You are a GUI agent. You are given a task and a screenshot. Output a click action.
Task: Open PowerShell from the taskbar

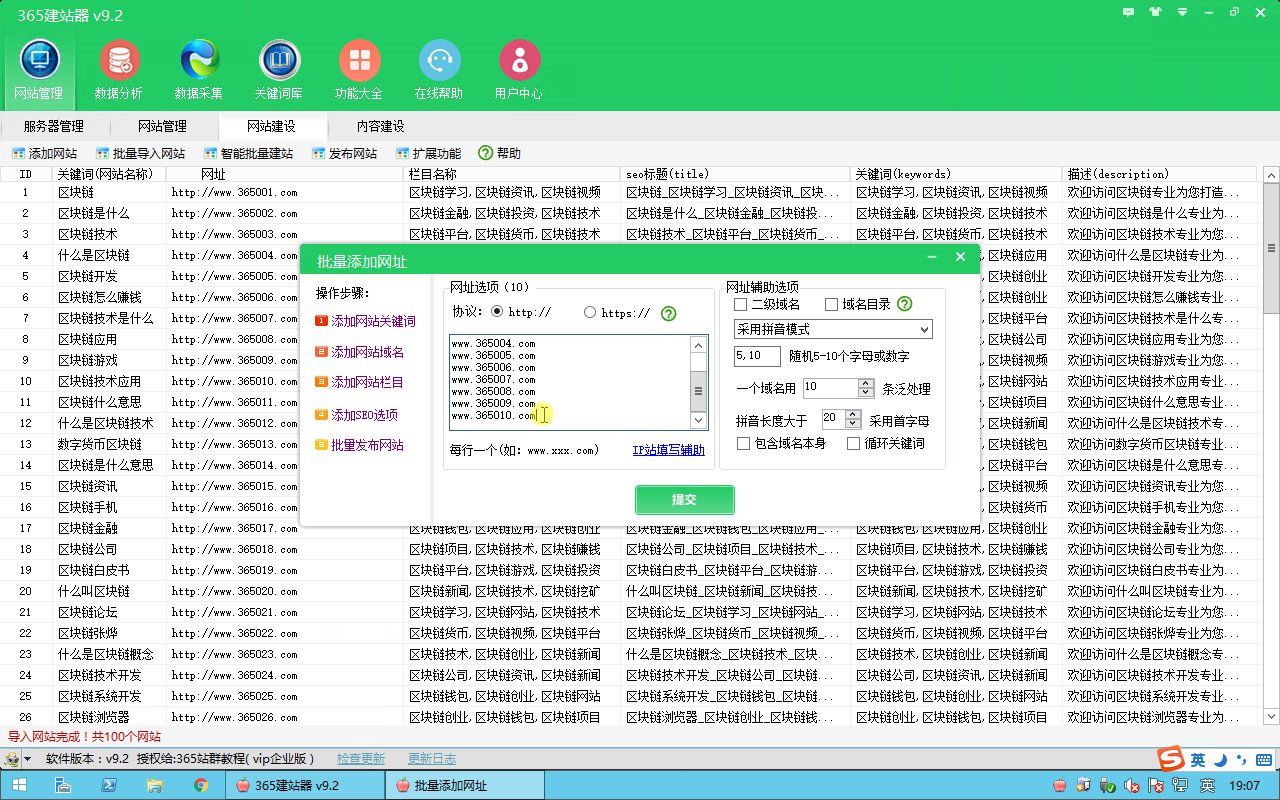pyautogui.click(x=108, y=785)
